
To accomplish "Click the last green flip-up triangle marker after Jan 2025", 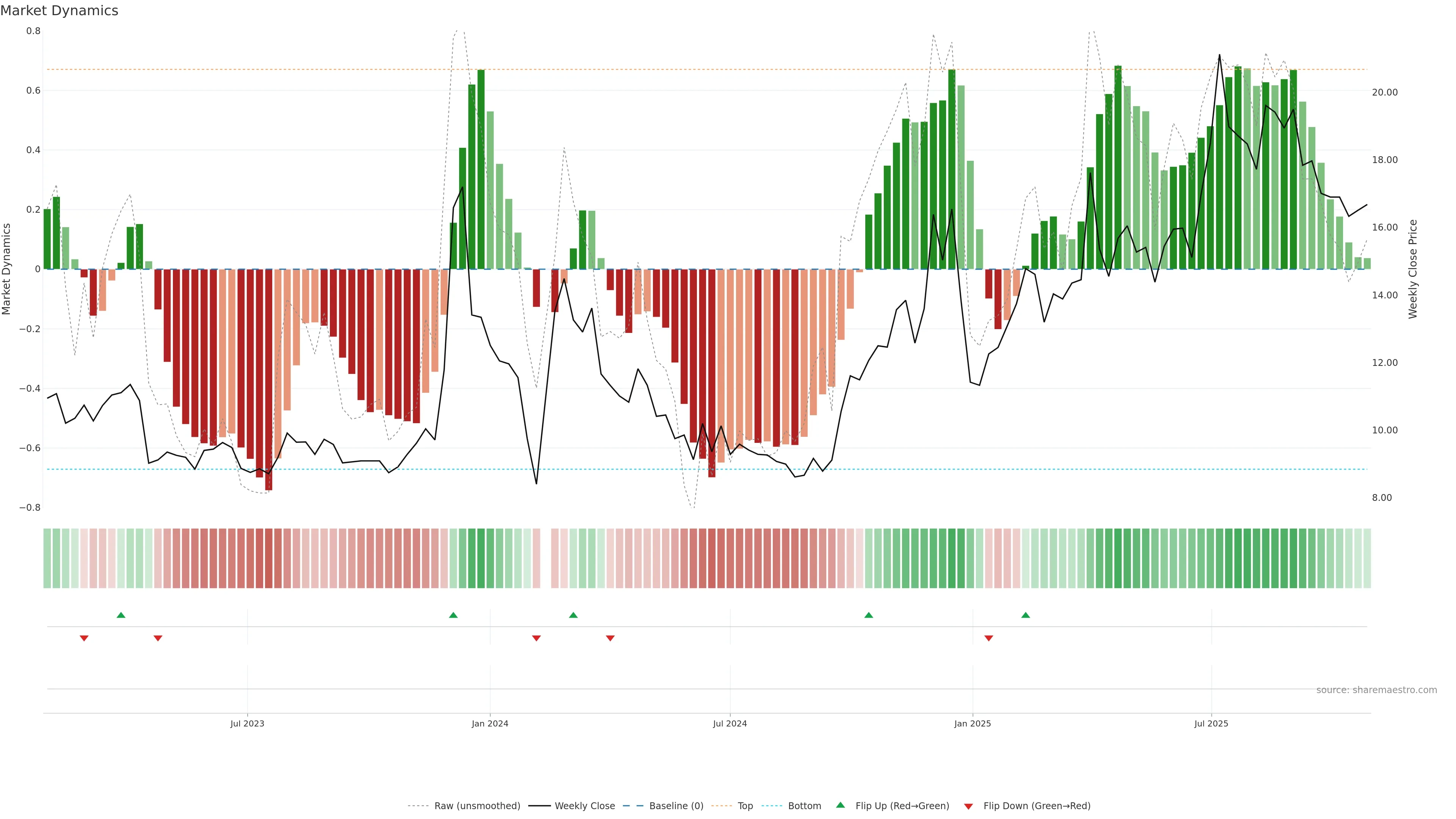I will point(1026,615).
